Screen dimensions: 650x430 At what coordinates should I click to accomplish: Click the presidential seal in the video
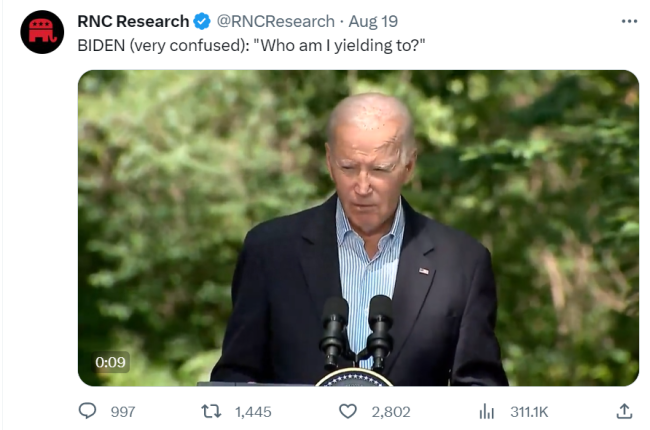coord(354,378)
